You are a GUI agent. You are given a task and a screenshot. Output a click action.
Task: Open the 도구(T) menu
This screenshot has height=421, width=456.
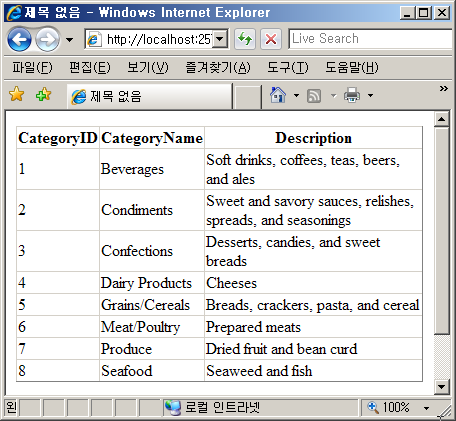[x=288, y=68]
